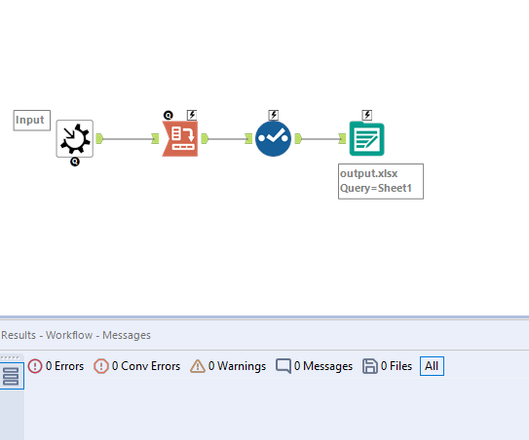
Task: Click lightning badge above Select tool
Action: tap(273, 115)
